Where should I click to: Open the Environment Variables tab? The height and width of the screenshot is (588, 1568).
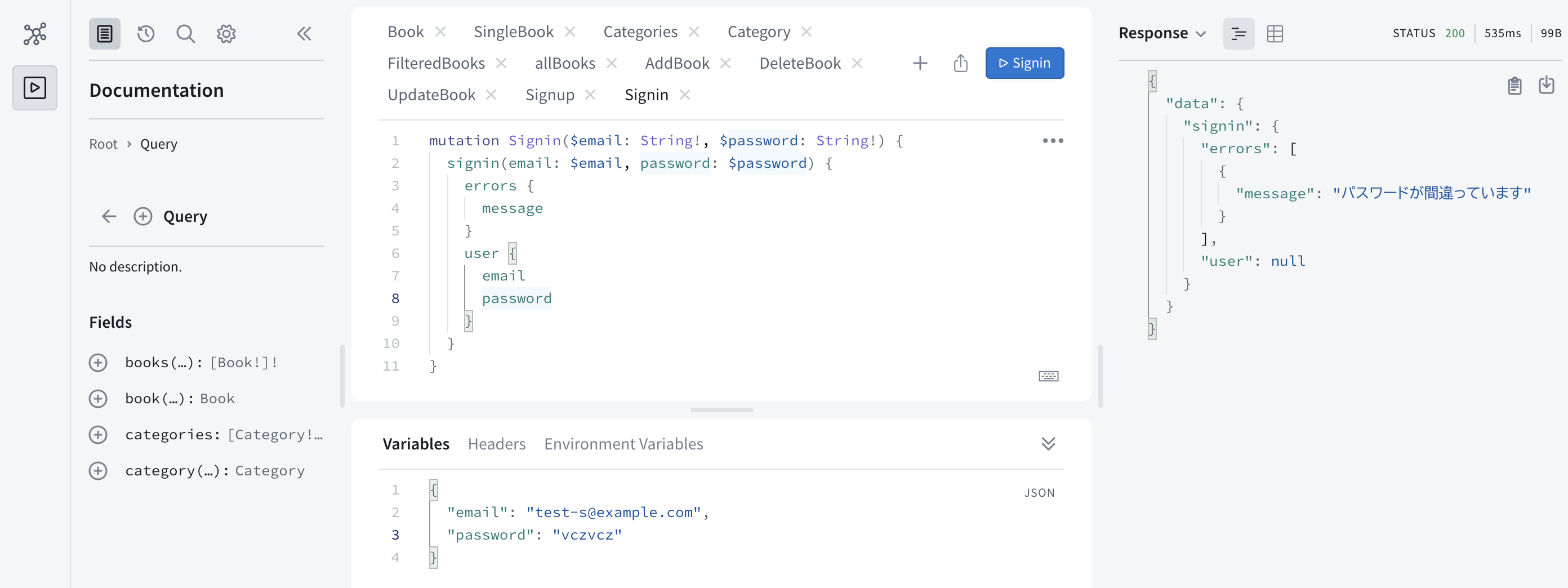(623, 444)
